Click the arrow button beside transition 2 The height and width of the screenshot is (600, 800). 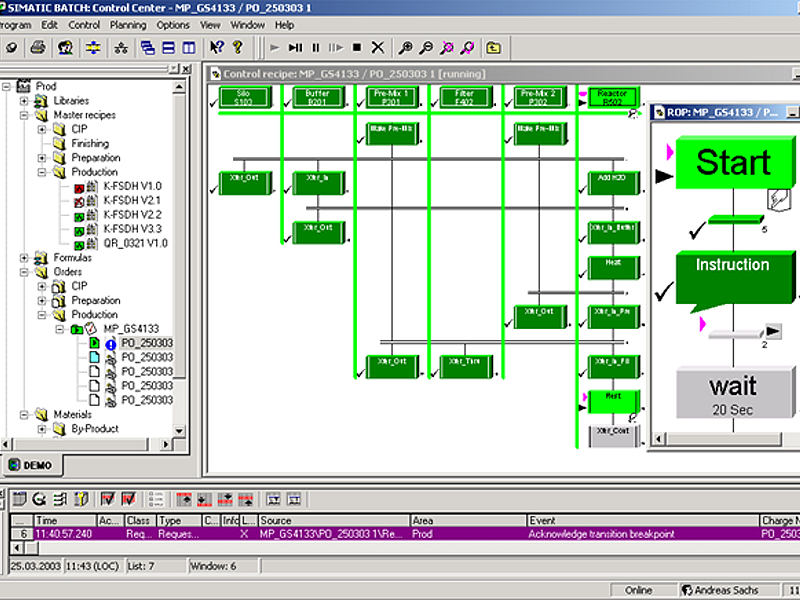pos(773,331)
